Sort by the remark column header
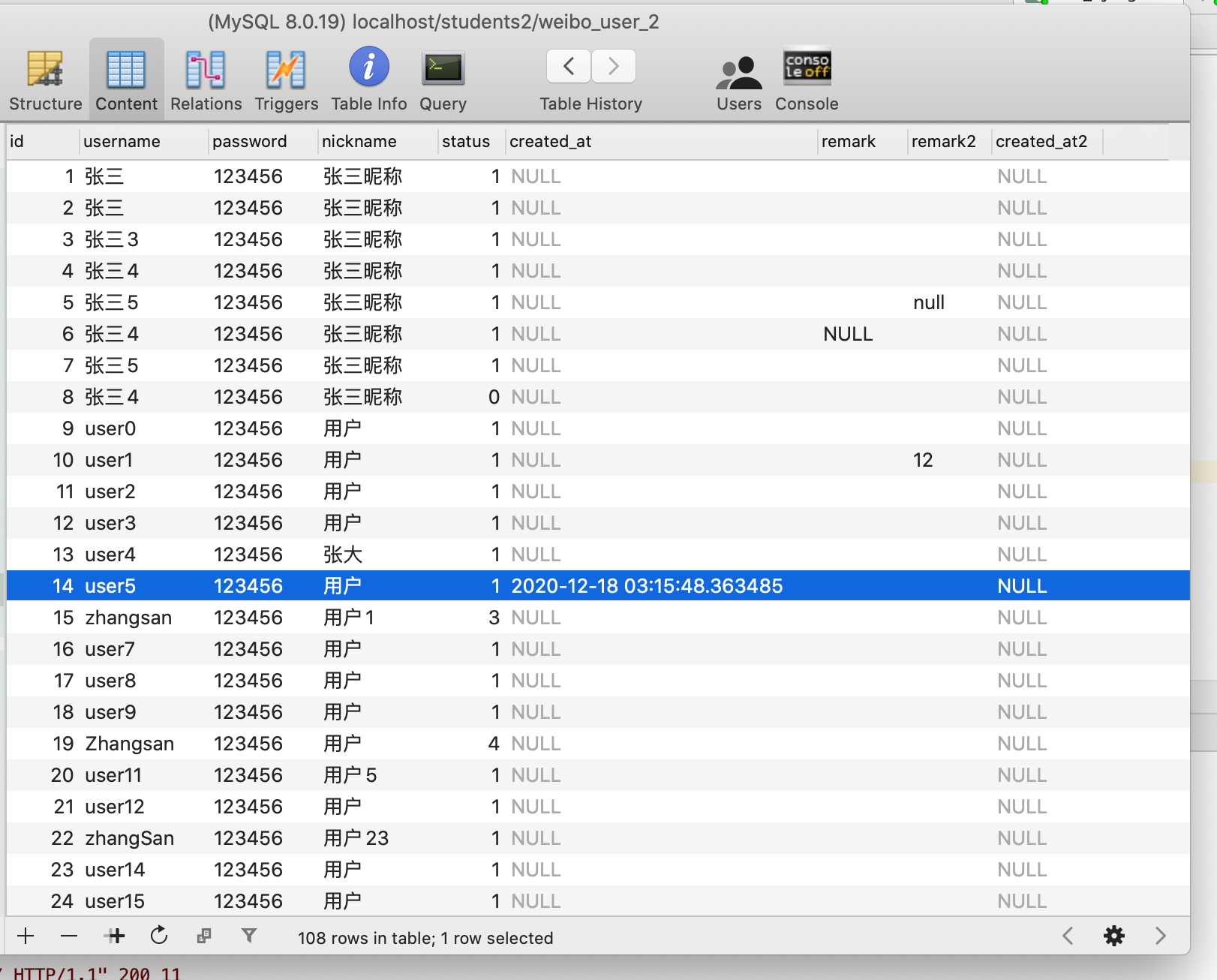 point(863,141)
